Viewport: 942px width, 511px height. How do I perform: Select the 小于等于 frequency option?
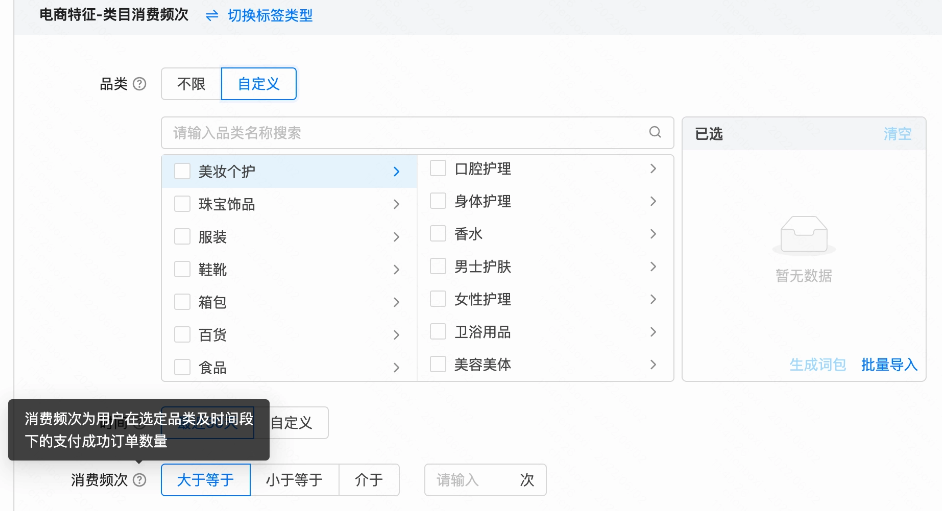coord(294,480)
